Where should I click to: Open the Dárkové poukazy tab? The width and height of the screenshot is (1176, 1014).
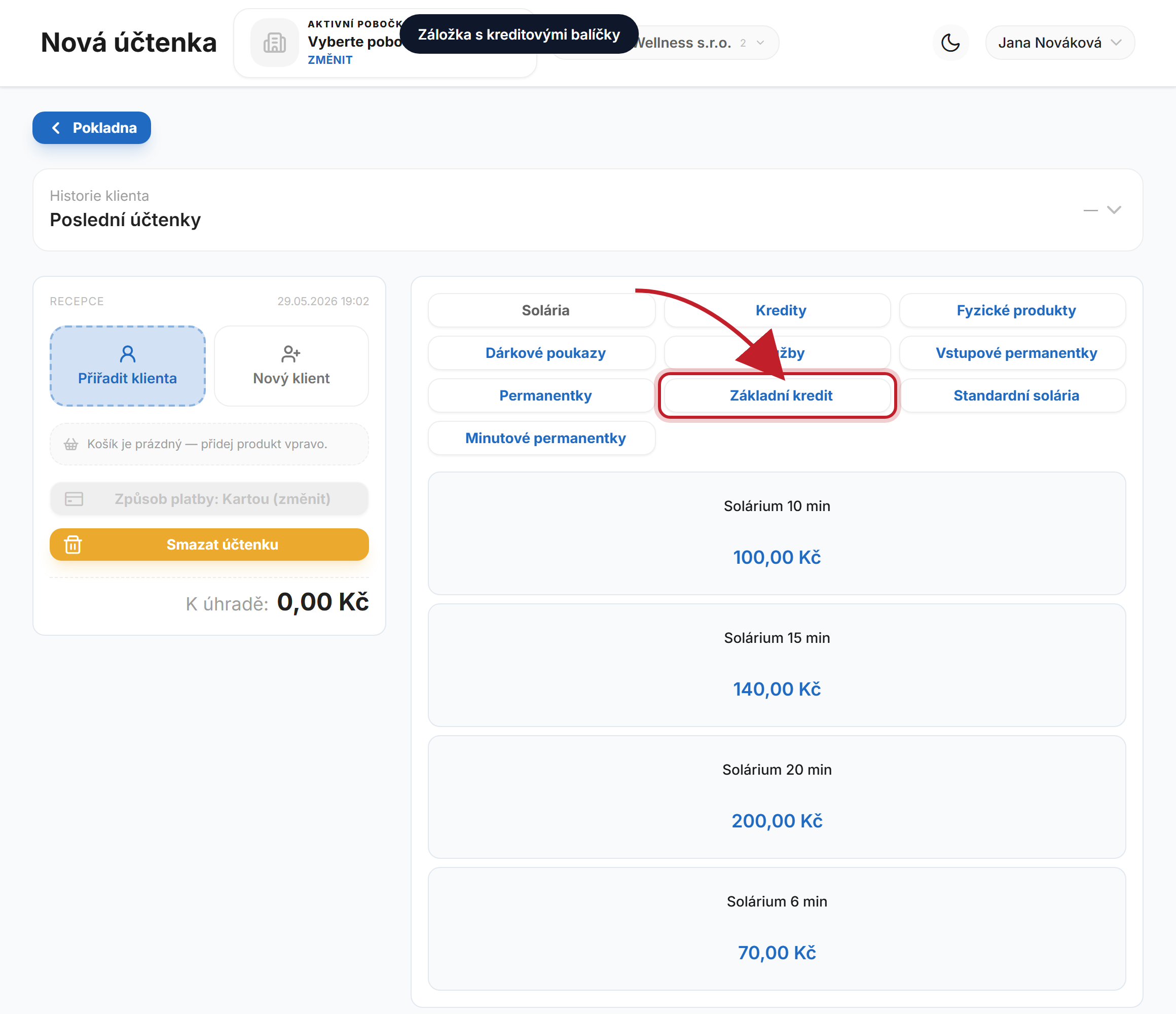point(541,352)
